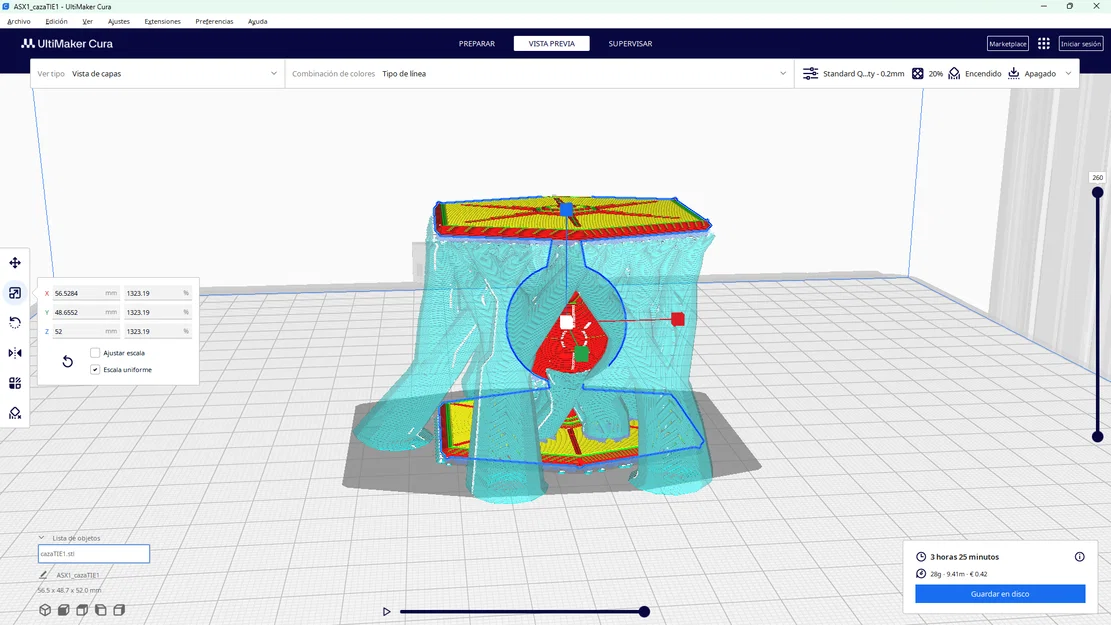Image resolution: width=1111 pixels, height=625 pixels.
Task: Open the Extensiones menu
Action: 162,20
